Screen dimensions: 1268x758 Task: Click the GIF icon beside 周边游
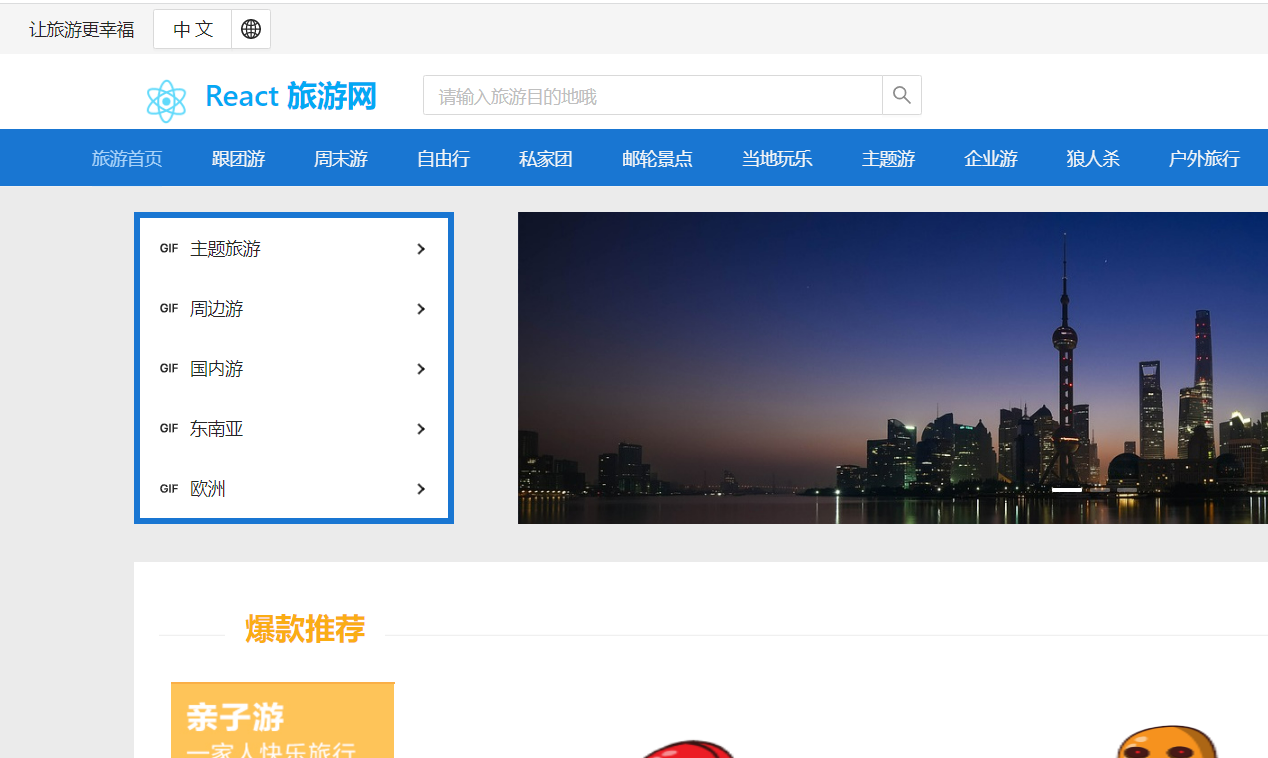(168, 308)
